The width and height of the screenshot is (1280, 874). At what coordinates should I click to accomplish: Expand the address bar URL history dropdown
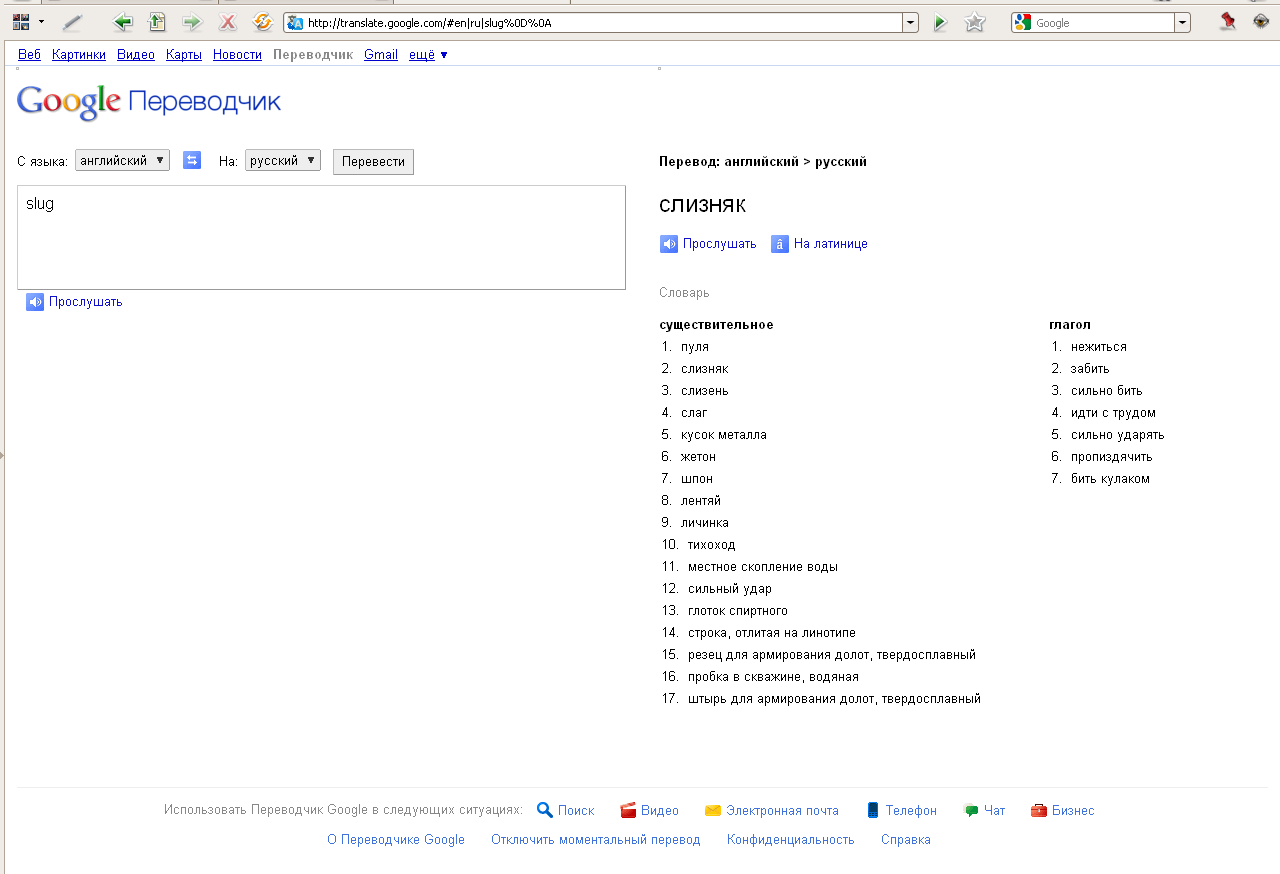click(x=910, y=22)
